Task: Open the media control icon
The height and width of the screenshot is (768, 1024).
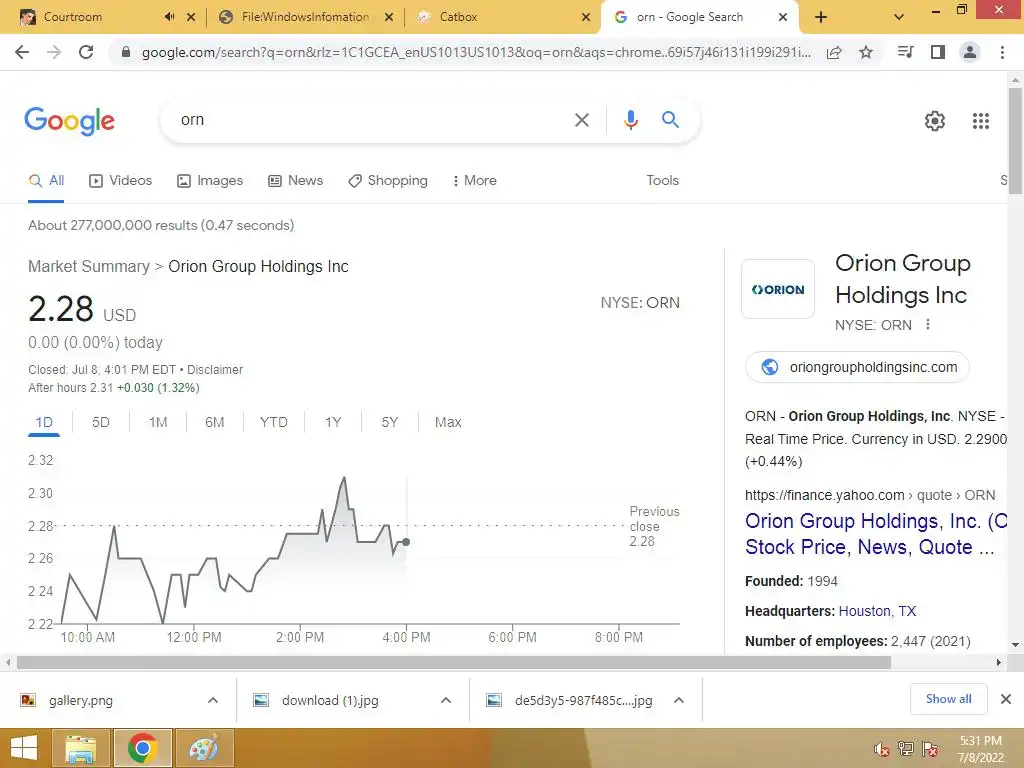Action: [905, 52]
